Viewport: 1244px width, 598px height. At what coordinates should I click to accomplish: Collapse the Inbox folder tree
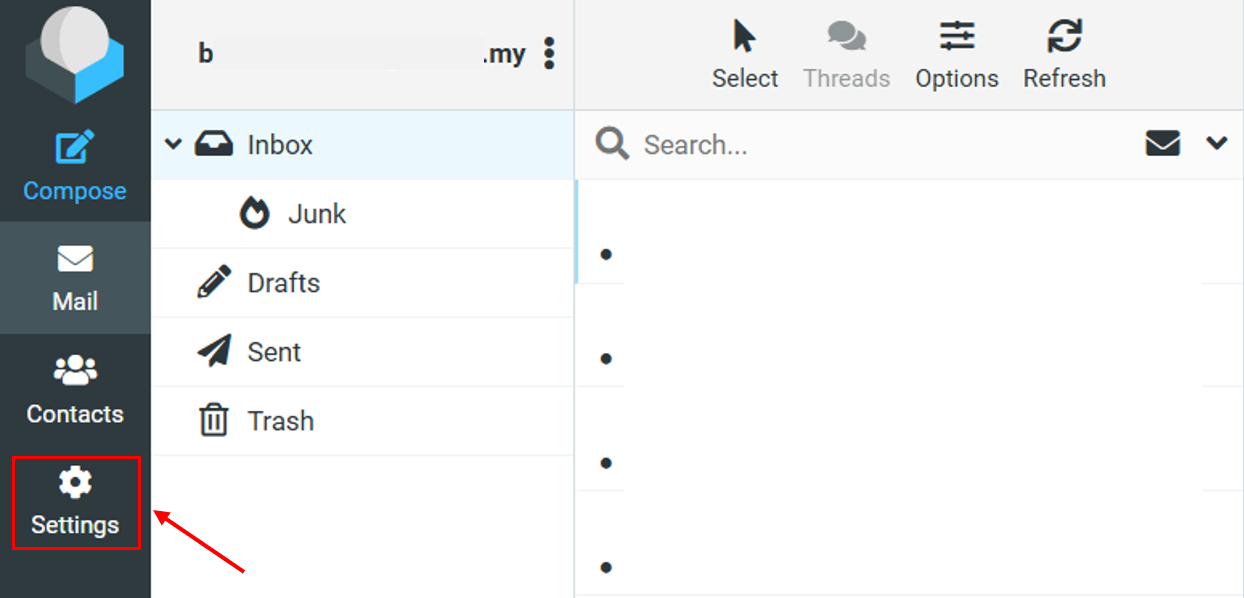point(174,145)
